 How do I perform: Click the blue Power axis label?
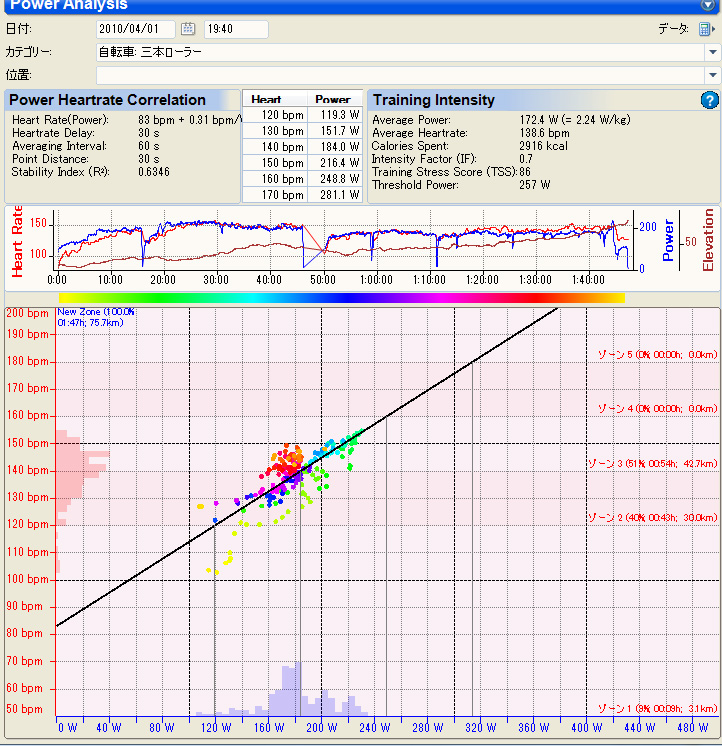tap(668, 240)
